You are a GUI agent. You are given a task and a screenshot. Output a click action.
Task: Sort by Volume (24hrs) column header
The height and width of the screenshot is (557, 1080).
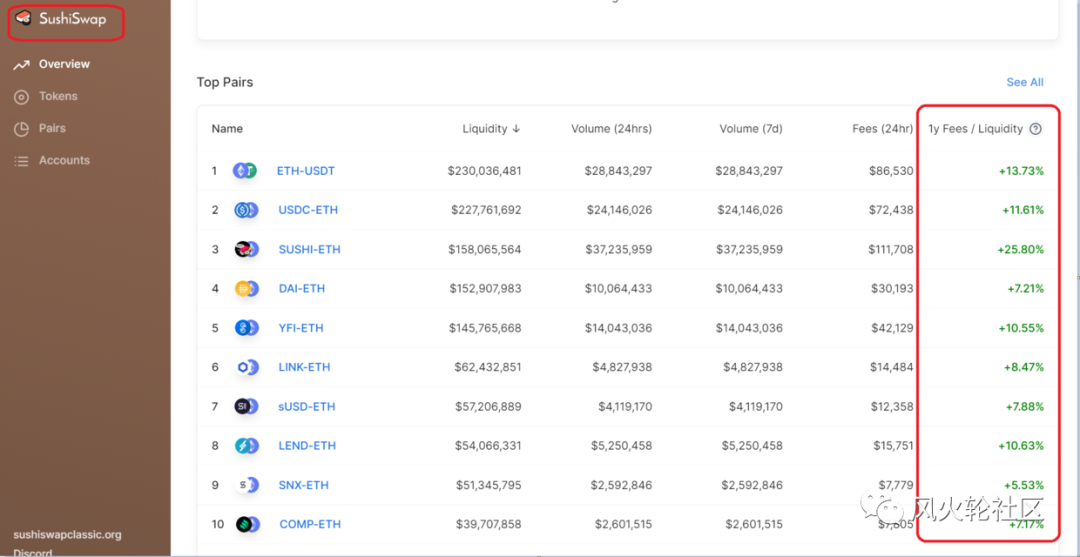[x=611, y=129]
